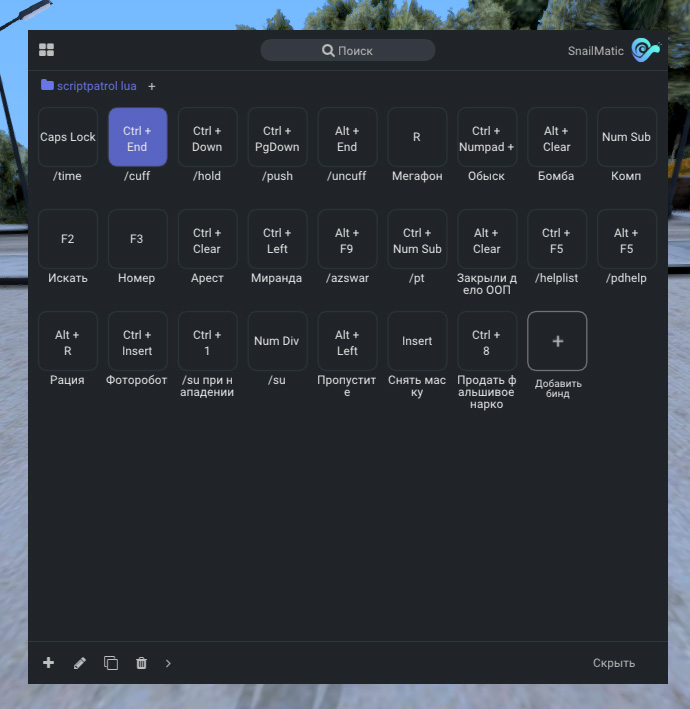690x709 pixels.
Task: Select the F3 Номер bind tile
Action: 137,239
